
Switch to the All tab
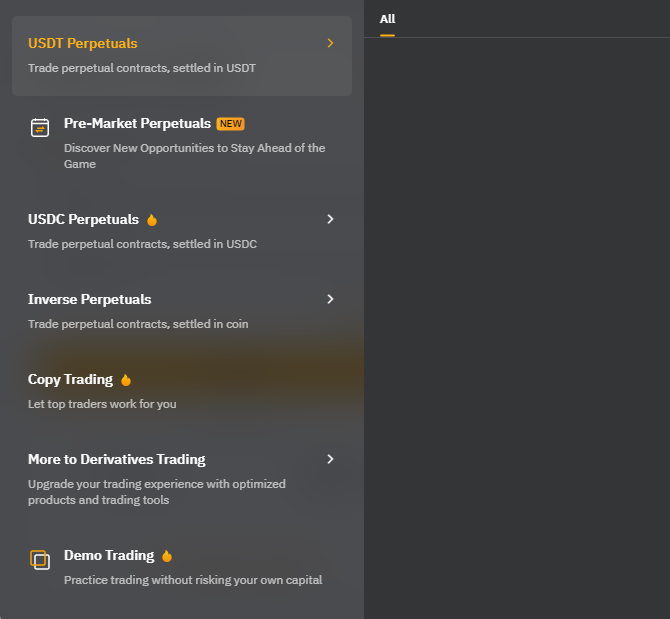(387, 19)
